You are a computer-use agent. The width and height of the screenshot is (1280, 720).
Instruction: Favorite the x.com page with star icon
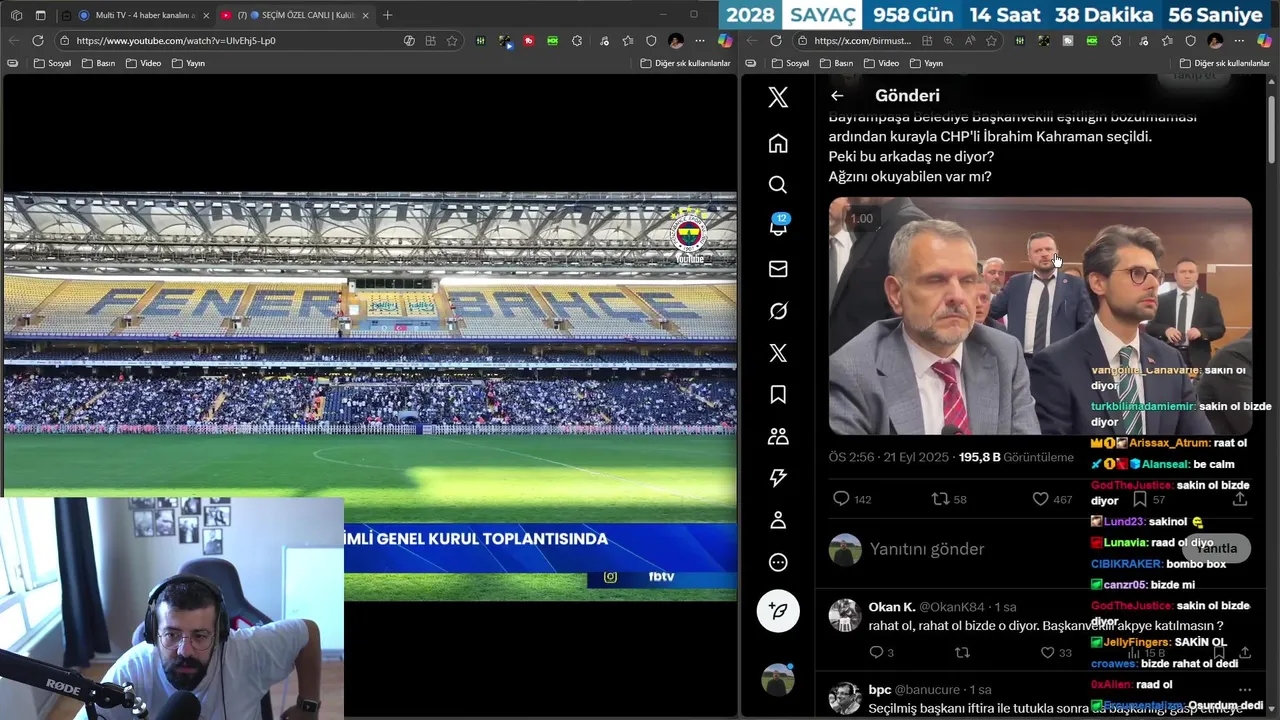991,40
